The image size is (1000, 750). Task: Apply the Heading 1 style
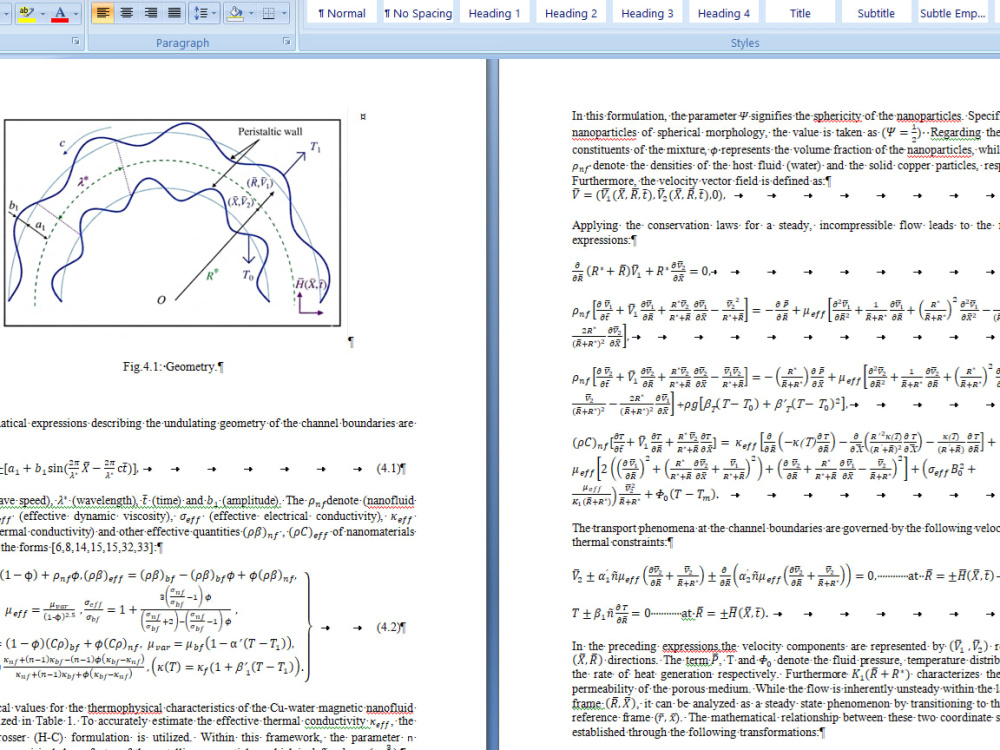pyautogui.click(x=494, y=13)
